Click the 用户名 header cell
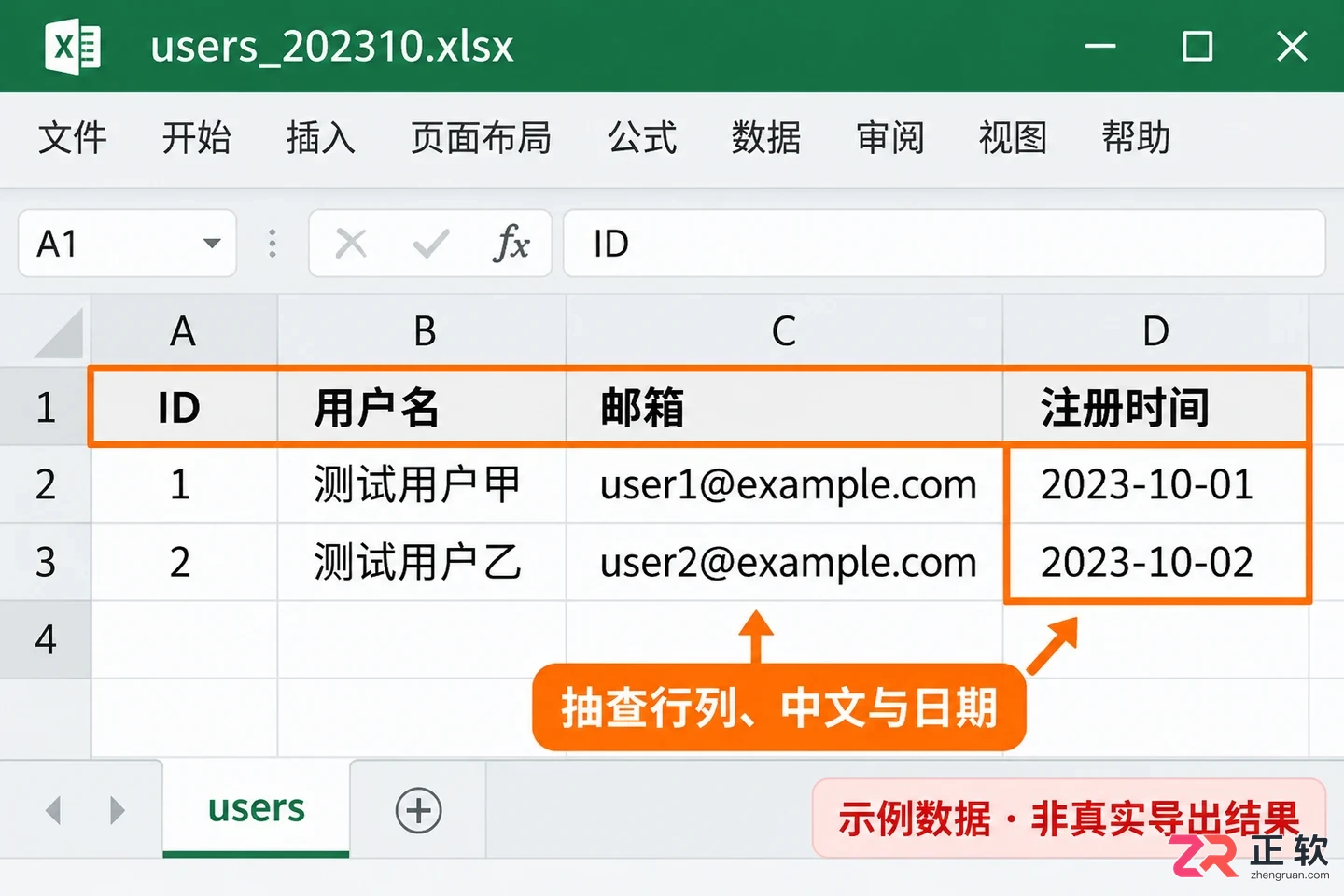Viewport: 1344px width, 896px height. [x=422, y=407]
